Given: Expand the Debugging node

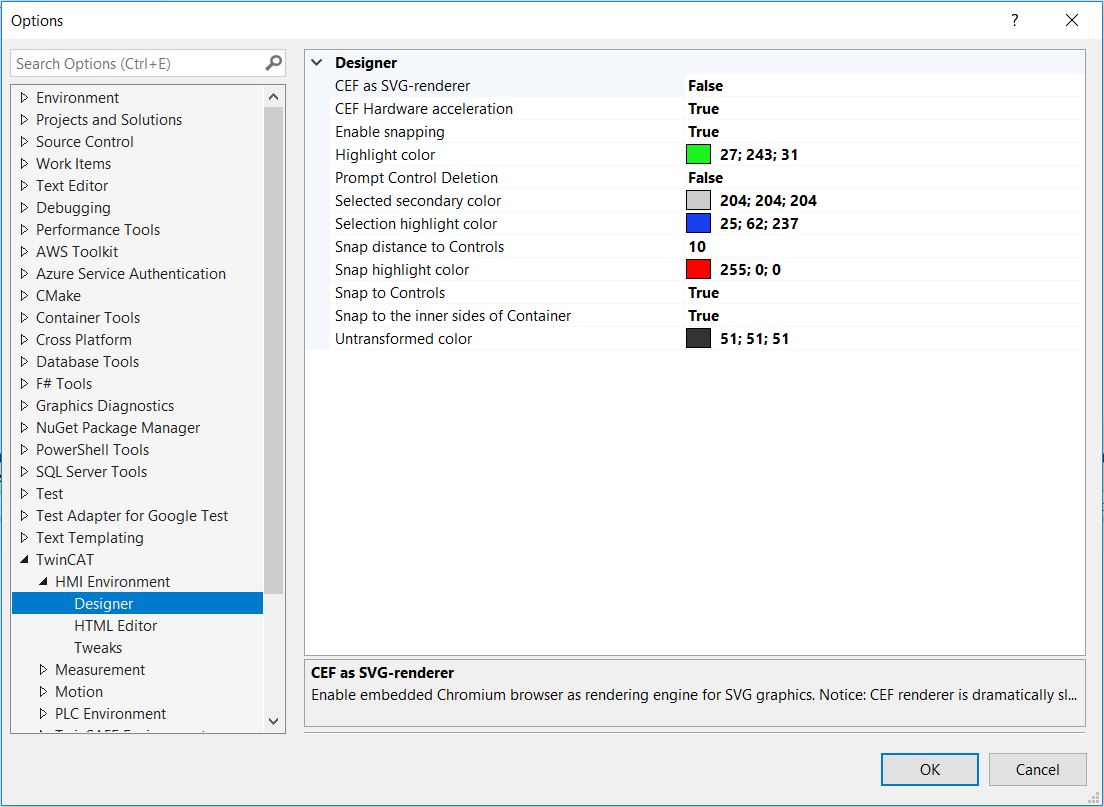Looking at the screenshot, I should click(x=24, y=207).
